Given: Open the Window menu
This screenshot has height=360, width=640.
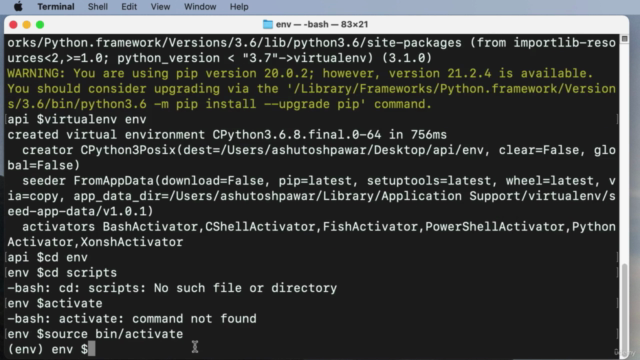Looking at the screenshot, I should (x=200, y=7).
